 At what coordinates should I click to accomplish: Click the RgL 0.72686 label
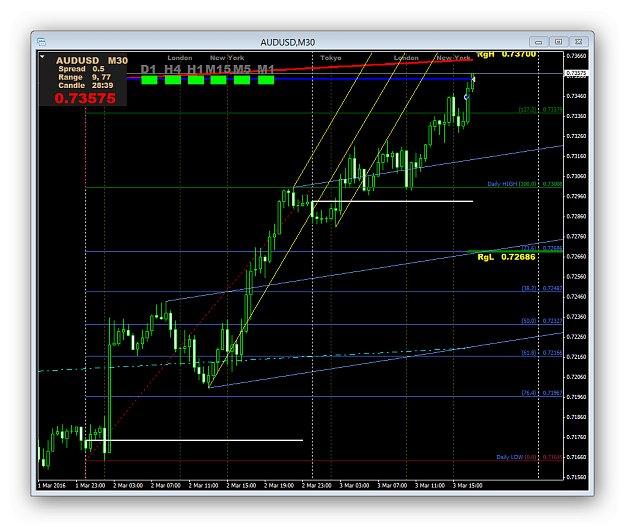[x=506, y=257]
